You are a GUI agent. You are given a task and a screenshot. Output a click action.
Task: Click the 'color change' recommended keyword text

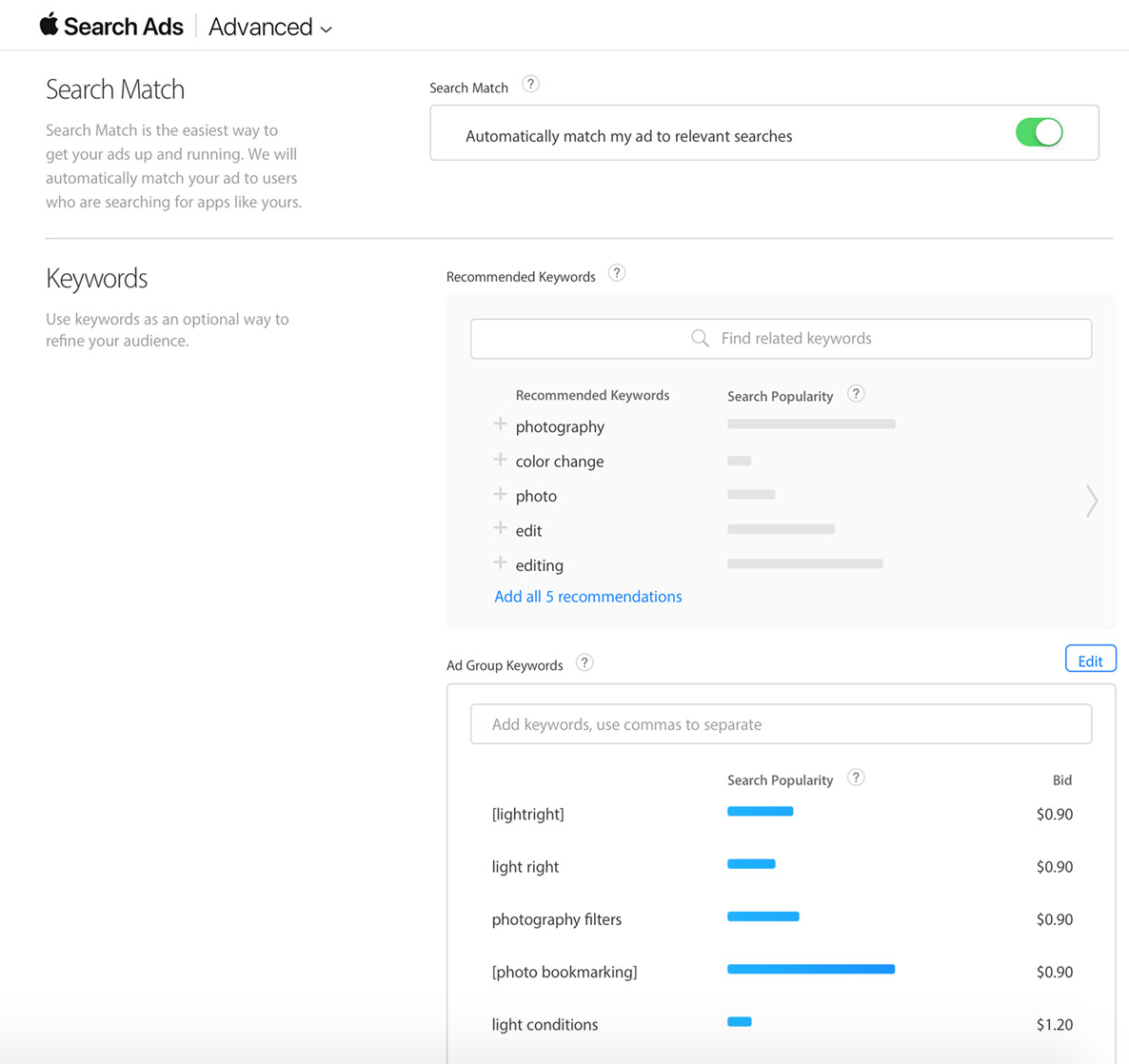(x=560, y=462)
